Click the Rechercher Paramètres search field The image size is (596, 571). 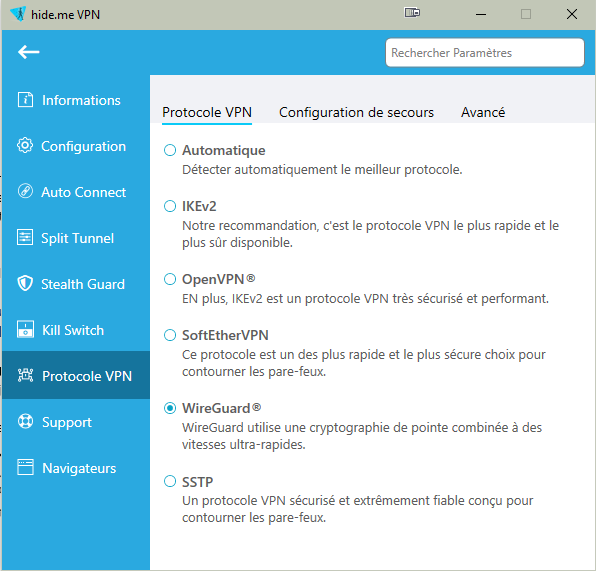485,52
